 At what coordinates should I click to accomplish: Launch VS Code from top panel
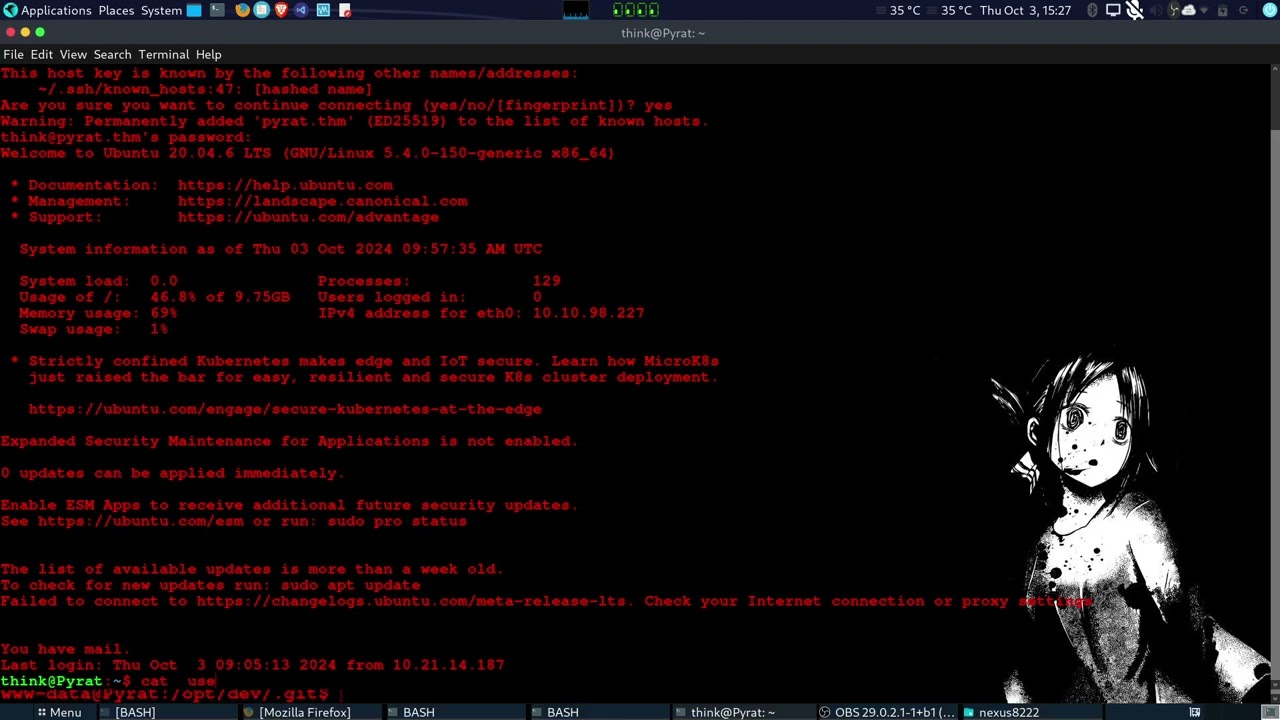click(x=301, y=10)
